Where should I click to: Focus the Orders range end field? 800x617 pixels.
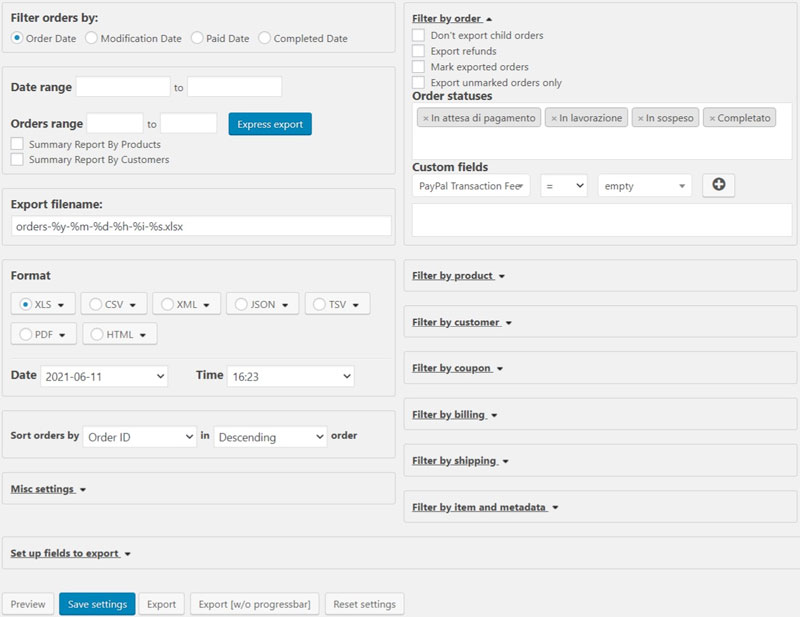coord(189,123)
